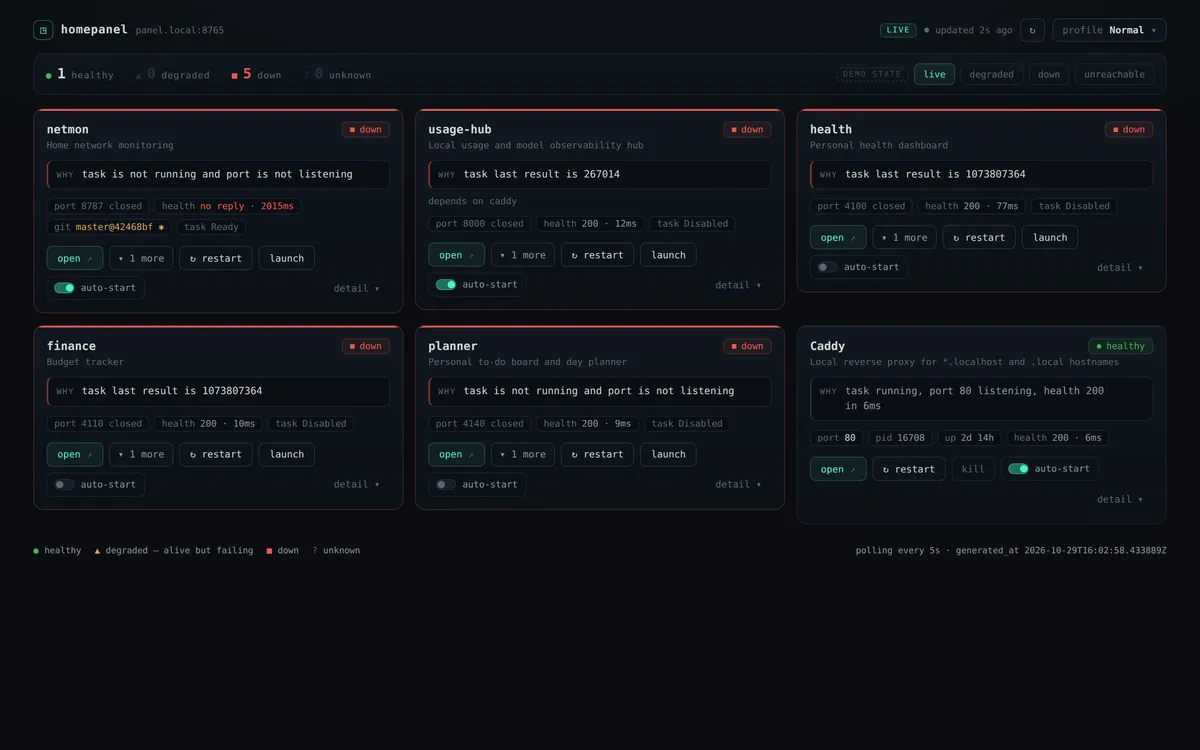Click the '1 healthy' summary counter

80,74
